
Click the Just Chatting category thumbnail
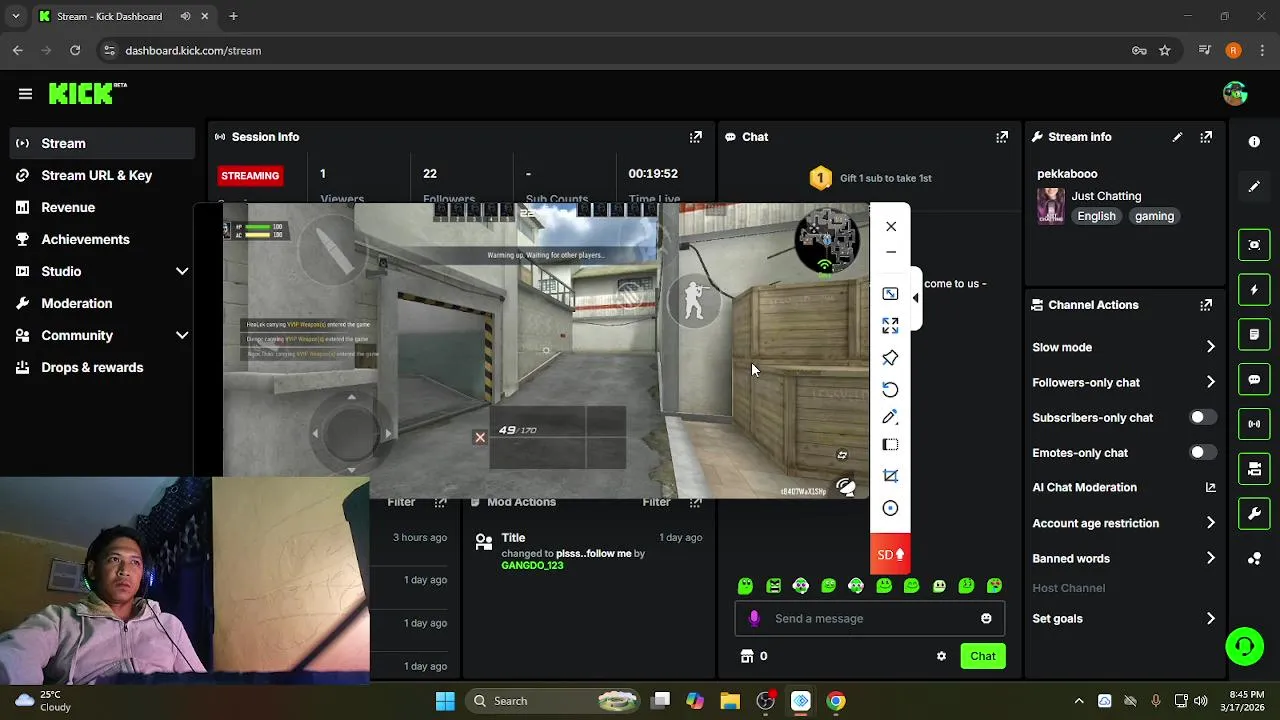pos(1050,206)
